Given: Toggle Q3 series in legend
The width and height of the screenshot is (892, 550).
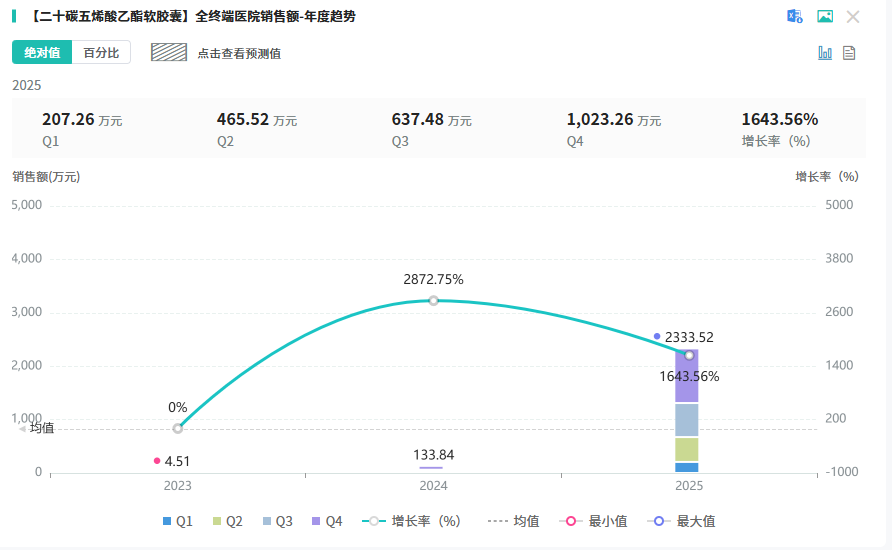Looking at the screenshot, I should point(277,521).
